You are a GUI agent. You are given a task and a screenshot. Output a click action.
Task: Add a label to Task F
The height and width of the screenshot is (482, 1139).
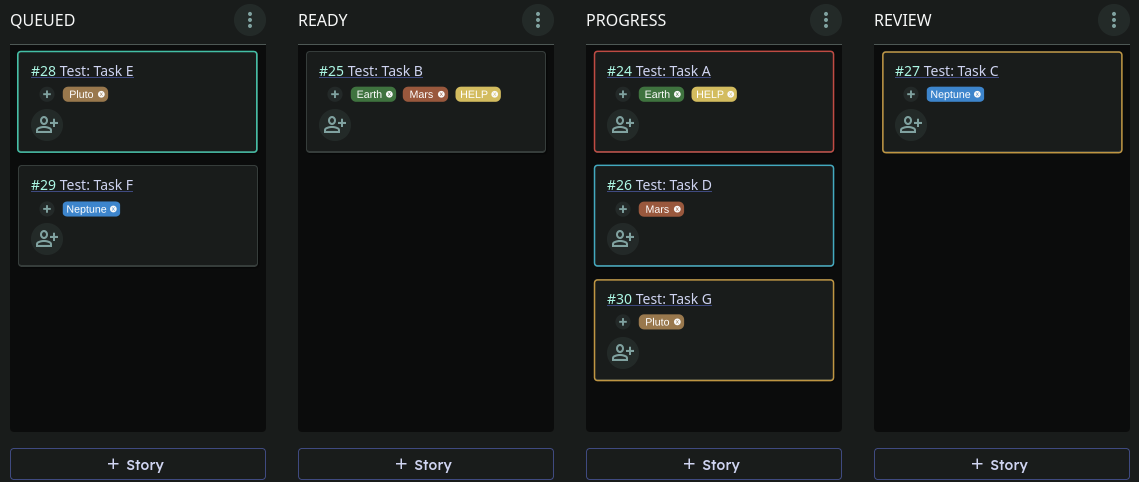(x=47, y=209)
